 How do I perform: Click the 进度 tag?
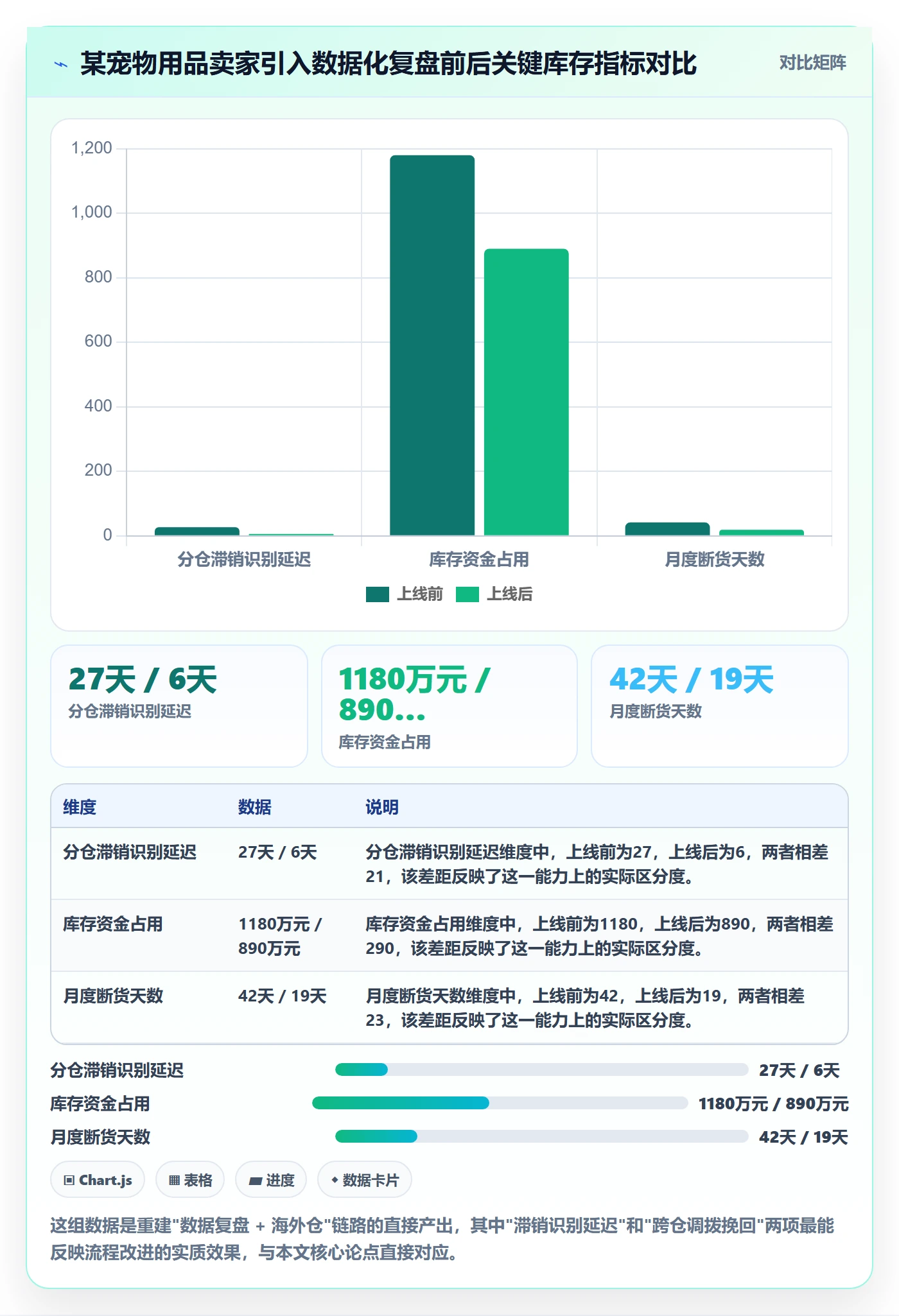271,1179
